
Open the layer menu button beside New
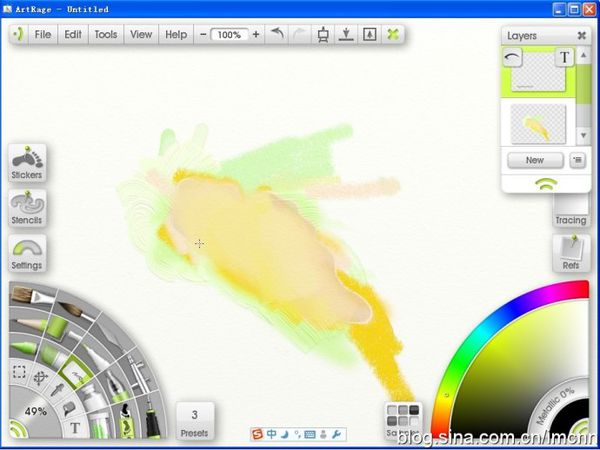pyautogui.click(x=577, y=160)
